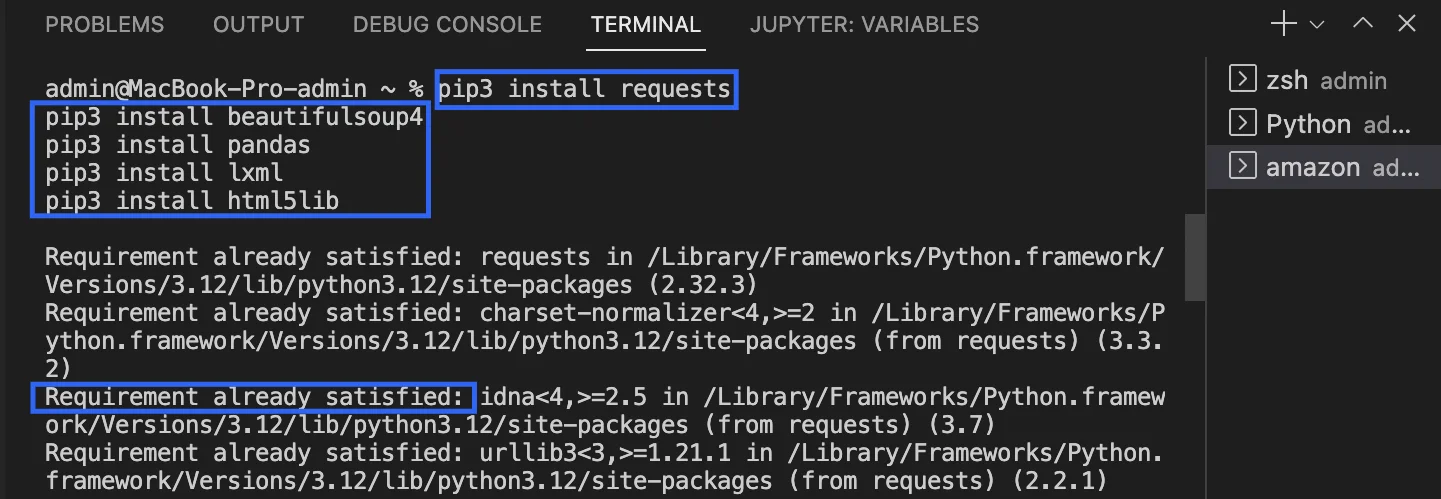Image resolution: width=1441 pixels, height=499 pixels.
Task: Click the Python terminal icon
Action: click(1242, 123)
